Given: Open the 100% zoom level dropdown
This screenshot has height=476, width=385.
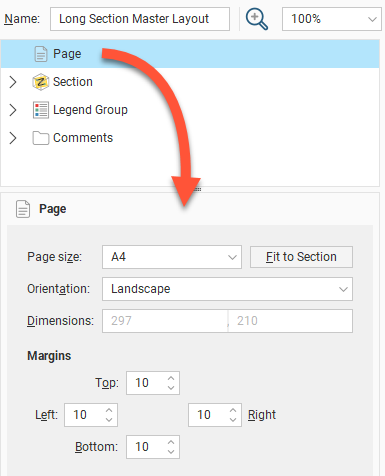Looking at the screenshot, I should [332, 19].
